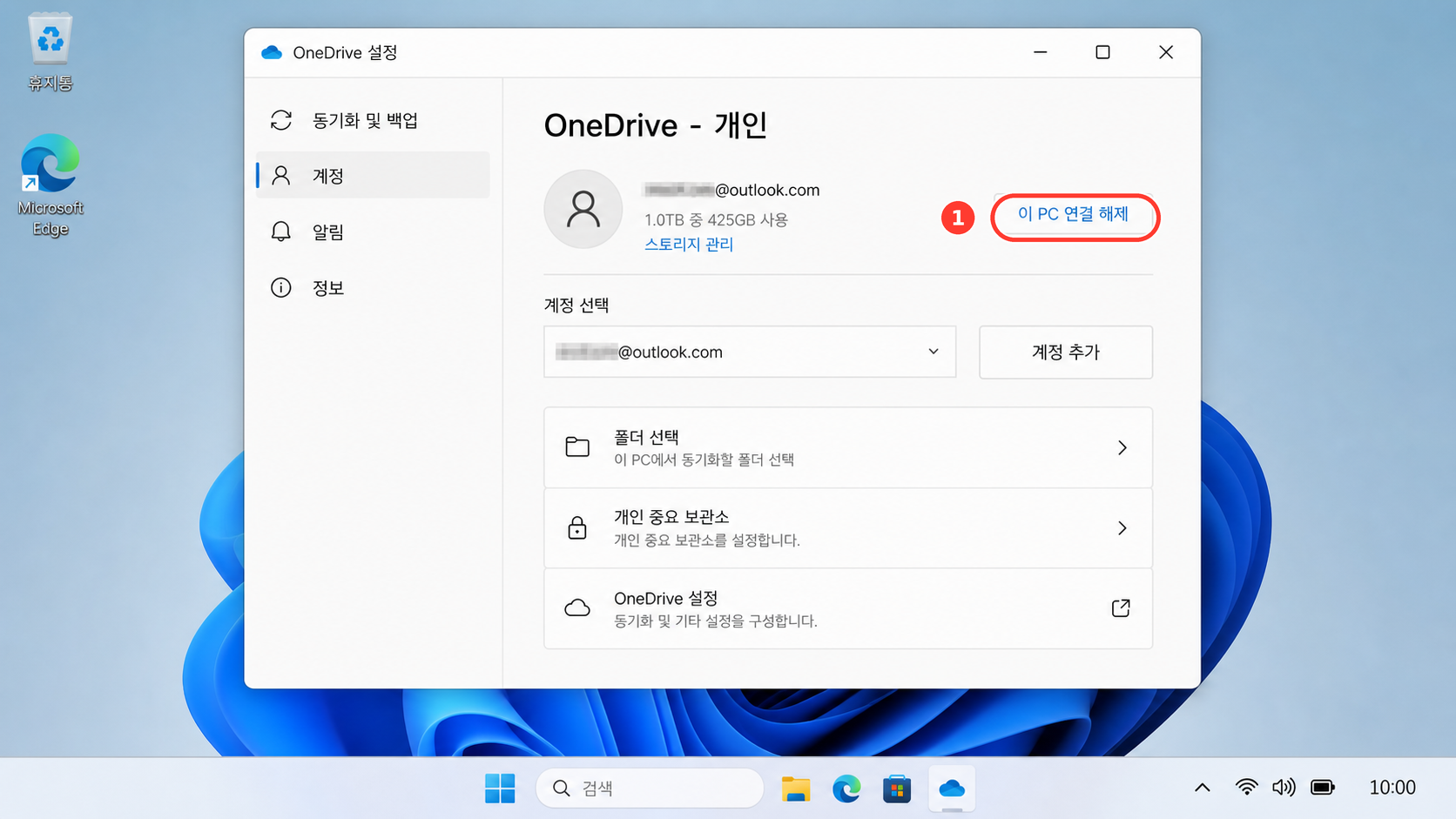The height and width of the screenshot is (819, 1456).
Task: Click the OneDrive - 개인 heading
Action: coord(656,125)
